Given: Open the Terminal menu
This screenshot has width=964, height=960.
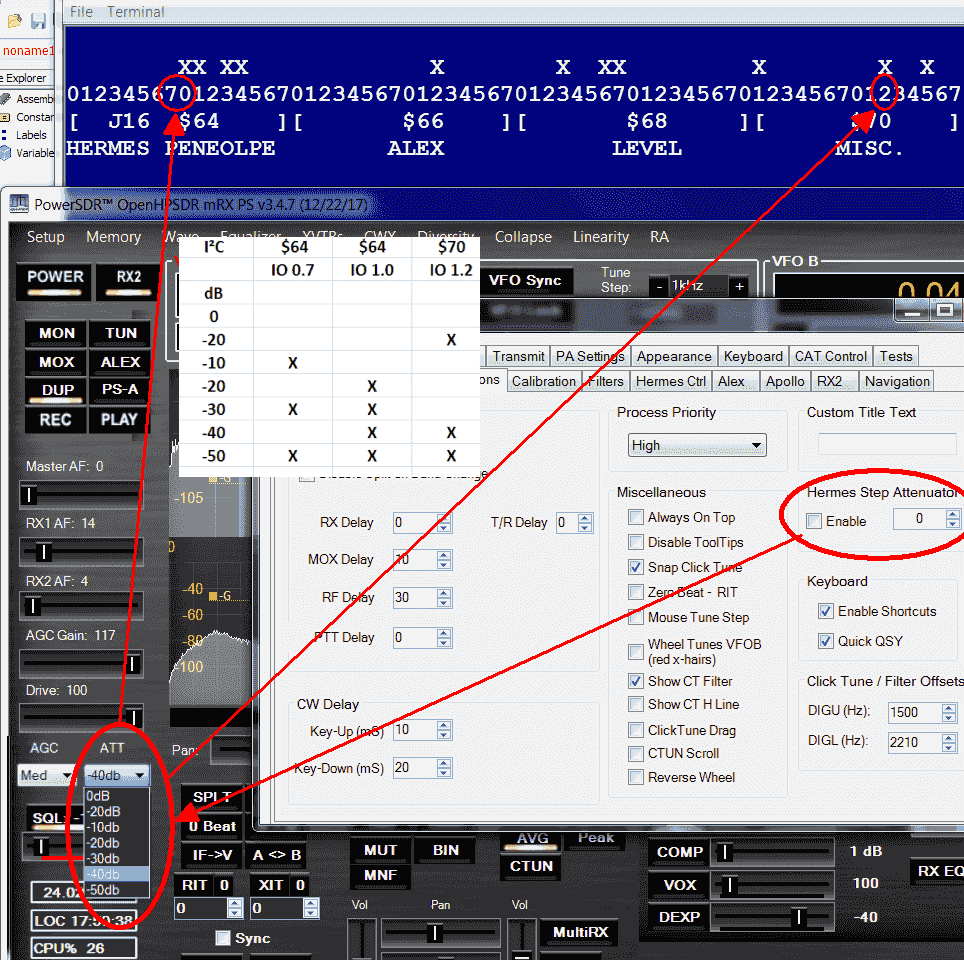Looking at the screenshot, I should (x=135, y=12).
